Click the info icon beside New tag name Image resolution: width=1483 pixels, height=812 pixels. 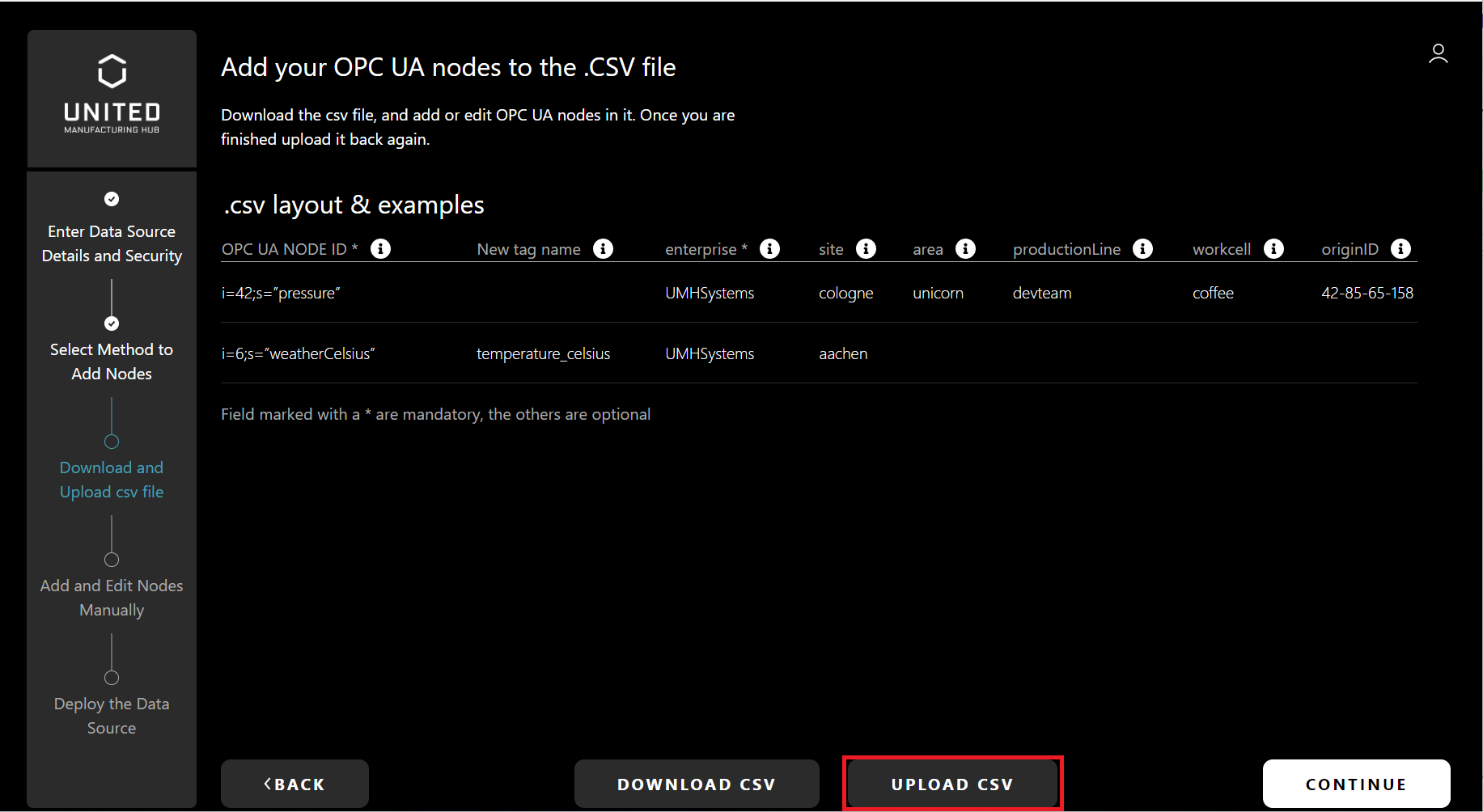(x=603, y=249)
